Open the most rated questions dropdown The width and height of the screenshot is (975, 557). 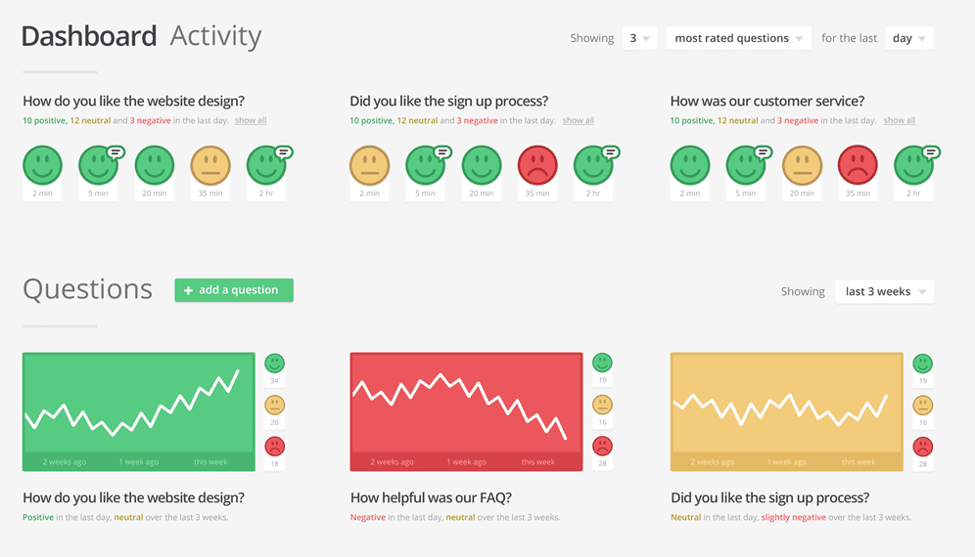pos(739,39)
